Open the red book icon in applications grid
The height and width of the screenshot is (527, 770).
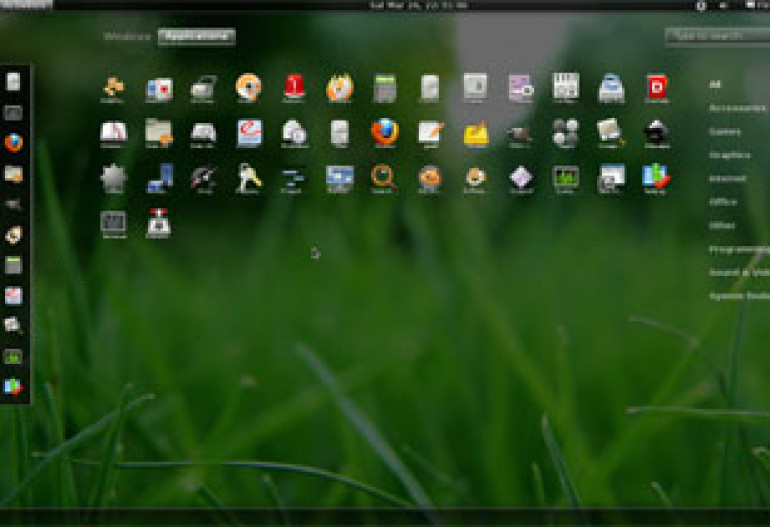pyautogui.click(x=294, y=87)
